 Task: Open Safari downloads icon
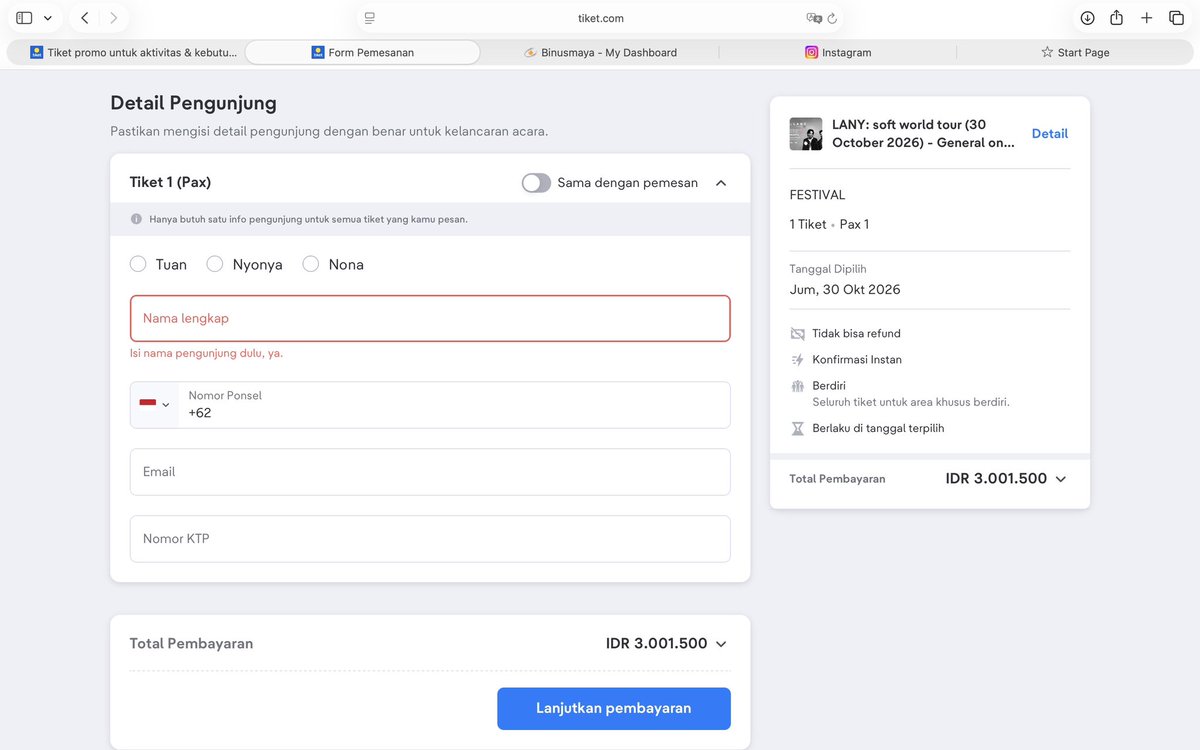coord(1087,18)
